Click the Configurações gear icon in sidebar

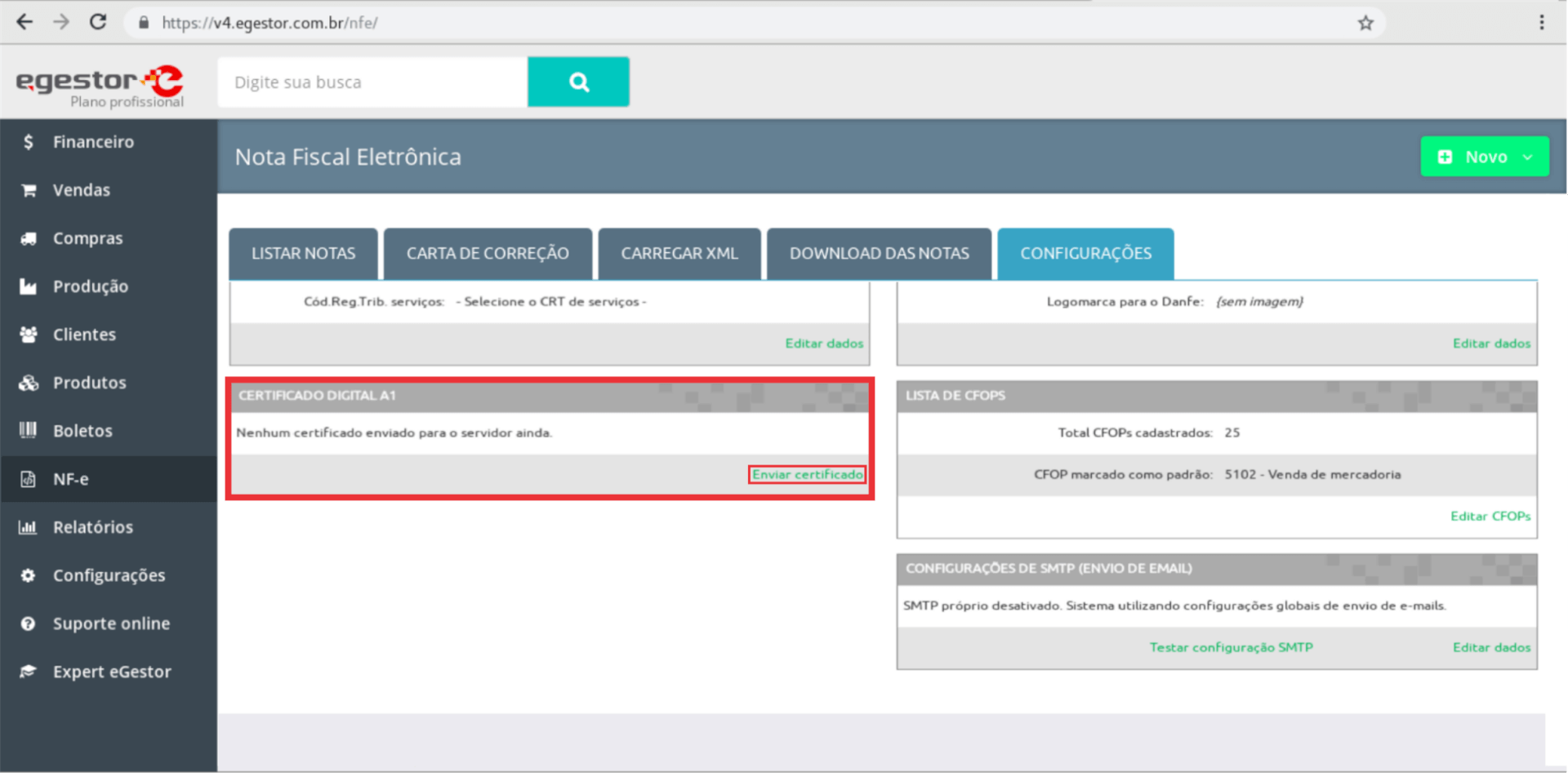point(29,575)
